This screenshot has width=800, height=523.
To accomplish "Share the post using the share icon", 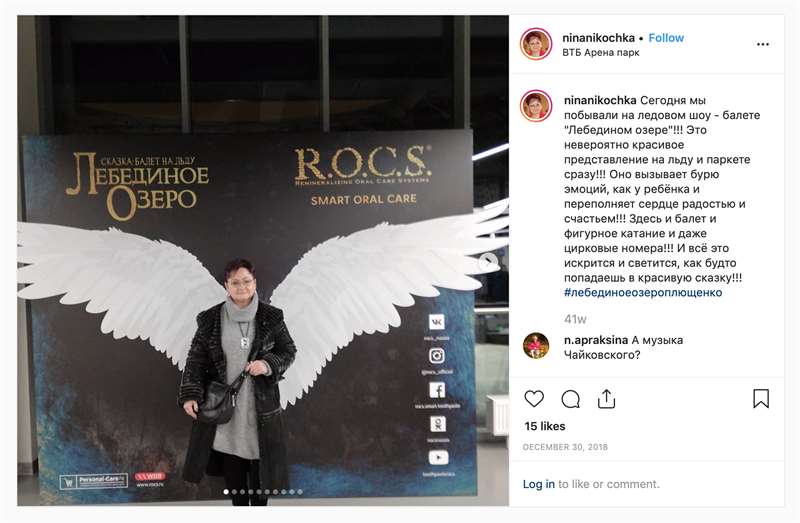I will (606, 399).
